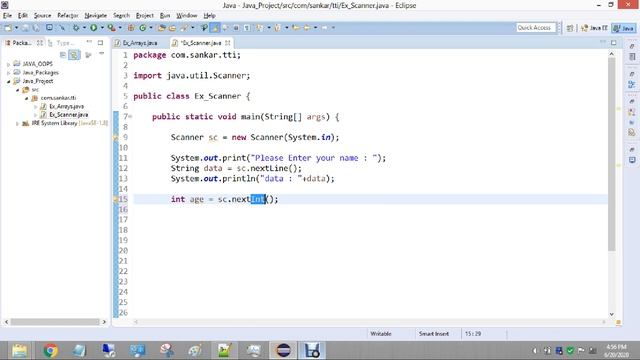This screenshot has width=640, height=360.
Task: Open dropdown arrow next to New icon
Action: pos(16,28)
